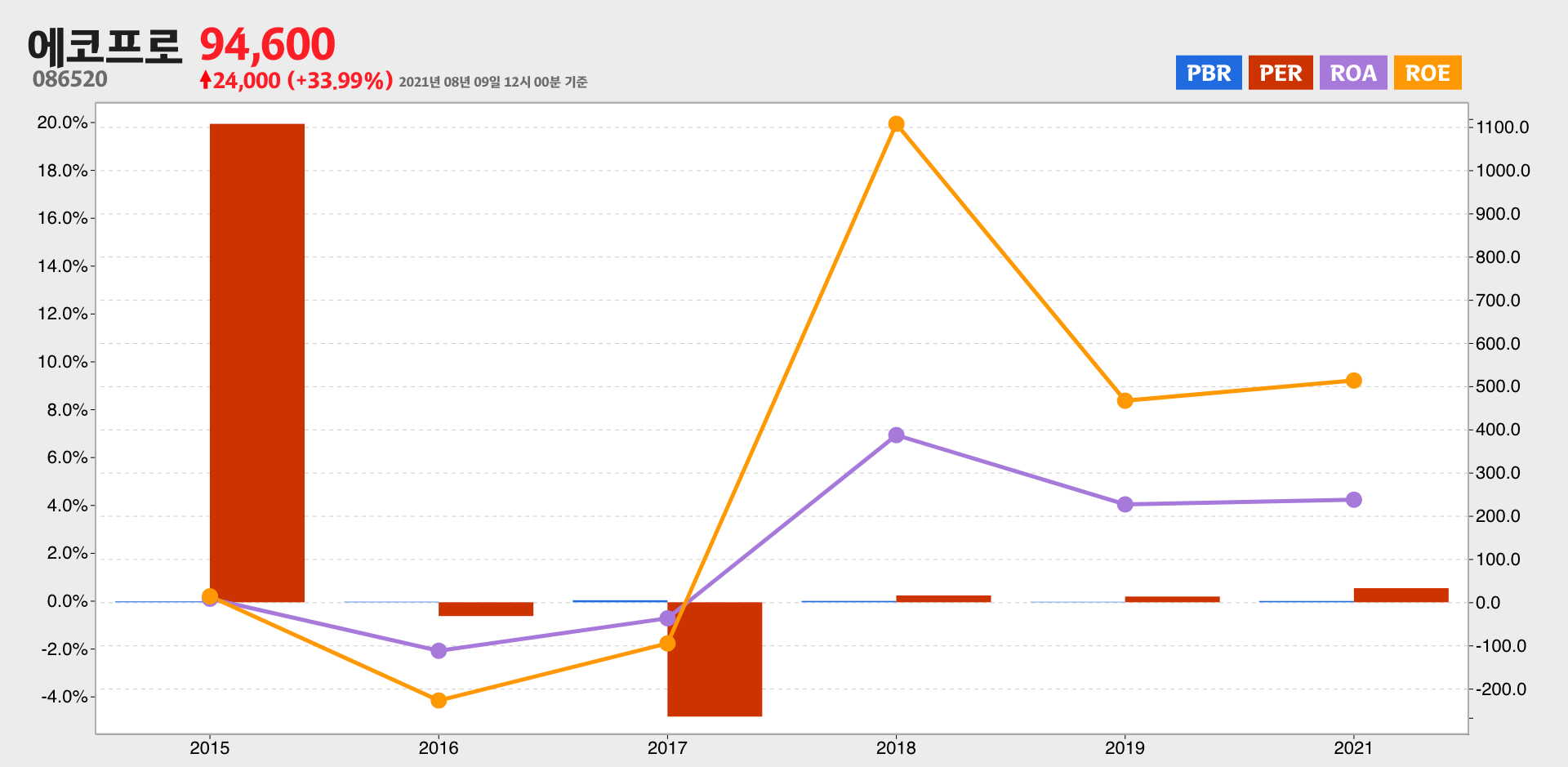Click the 2021 PER bar

coord(1401,595)
